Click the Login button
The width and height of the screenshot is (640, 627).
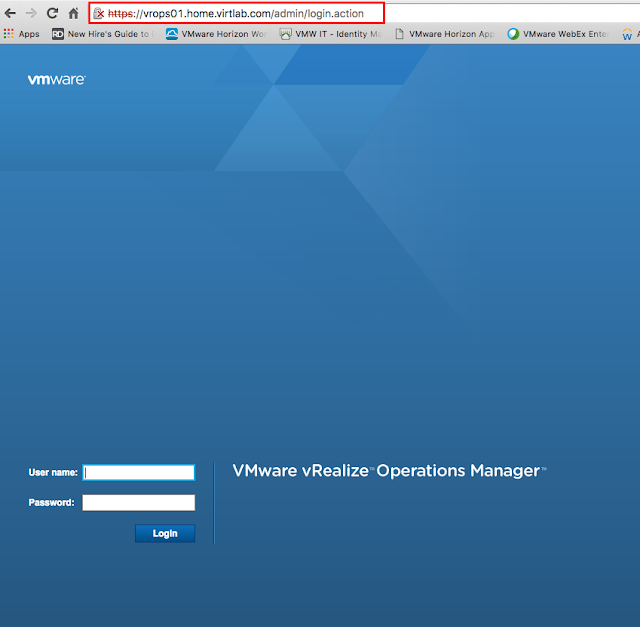165,533
